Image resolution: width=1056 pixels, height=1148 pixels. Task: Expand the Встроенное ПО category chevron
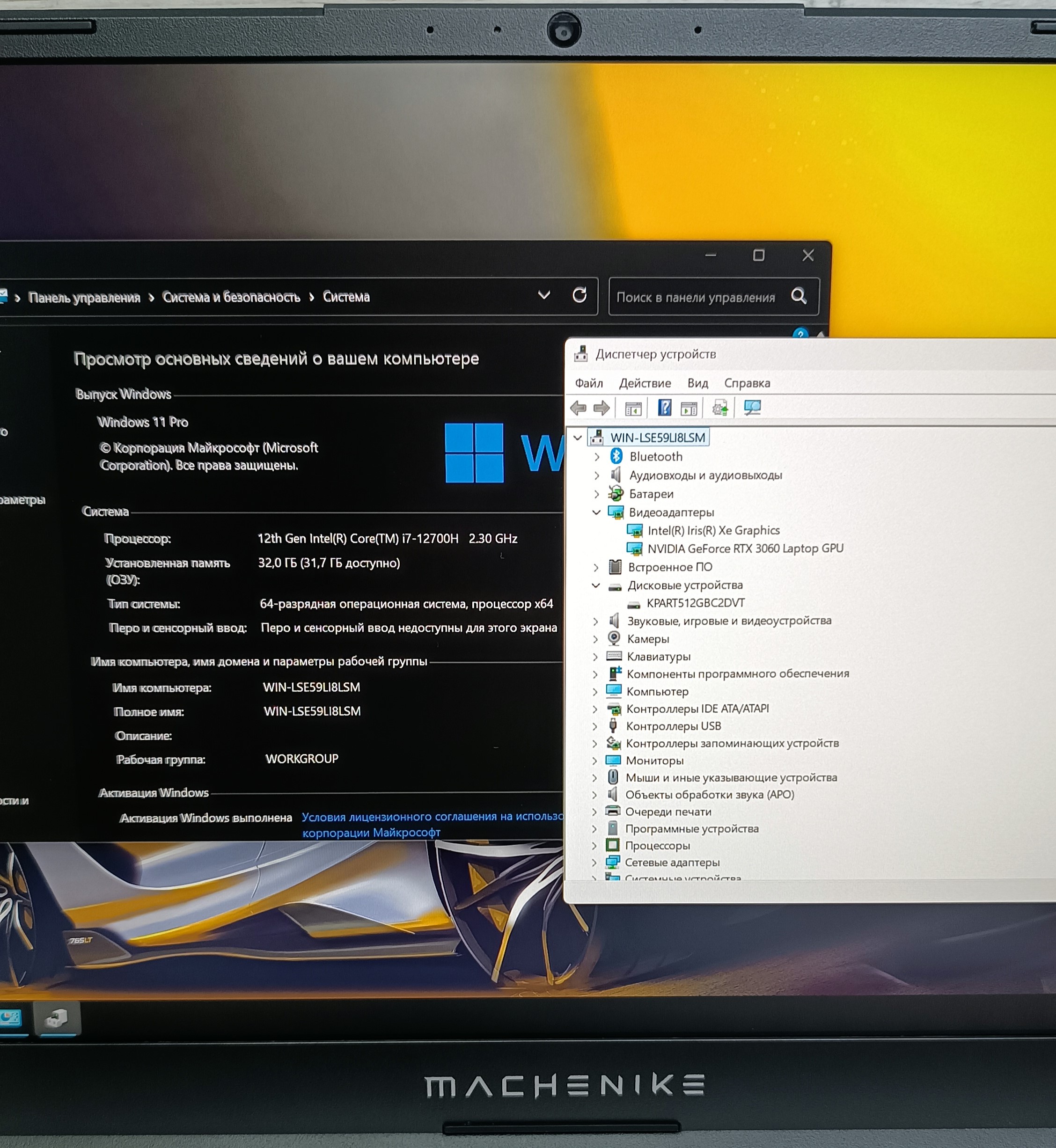(x=596, y=567)
